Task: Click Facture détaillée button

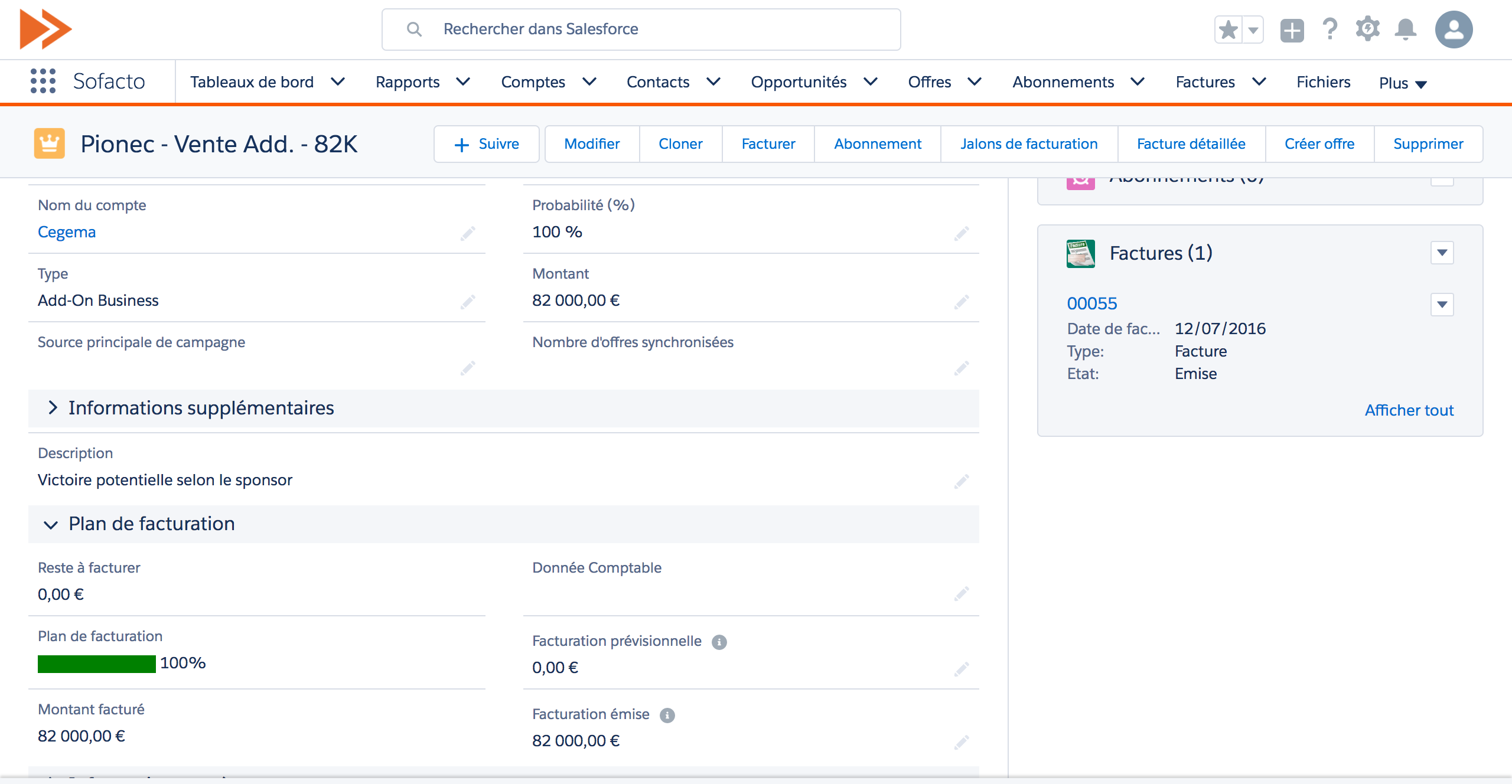Action: click(1191, 144)
